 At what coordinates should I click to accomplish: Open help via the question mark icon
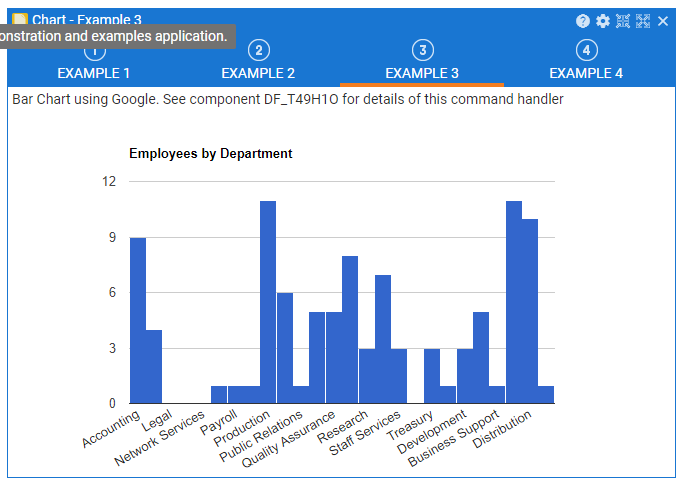[583, 21]
